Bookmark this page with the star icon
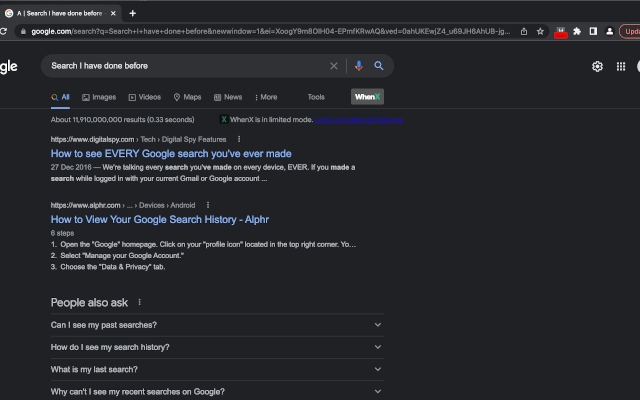The width and height of the screenshot is (640, 400). [x=540, y=31]
